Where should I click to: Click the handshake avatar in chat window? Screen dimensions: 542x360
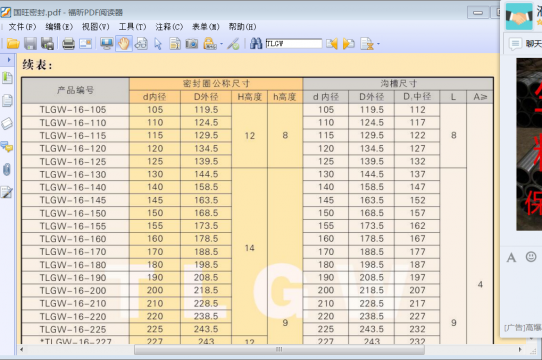(x=519, y=16)
